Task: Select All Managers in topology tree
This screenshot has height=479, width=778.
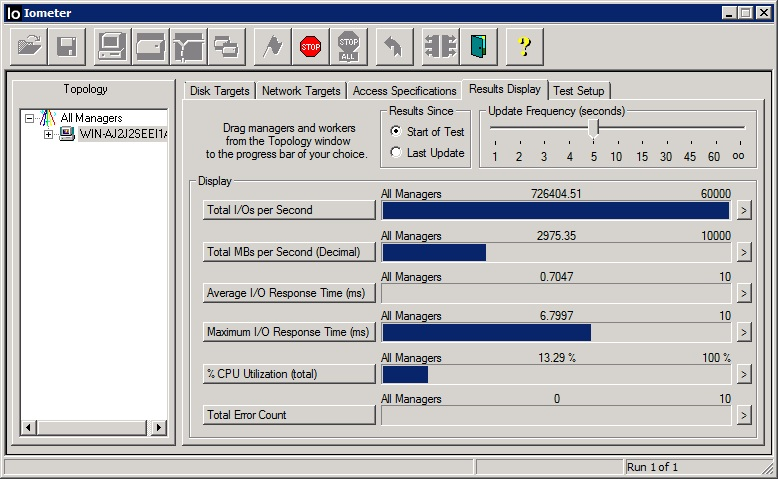Action: coord(91,118)
